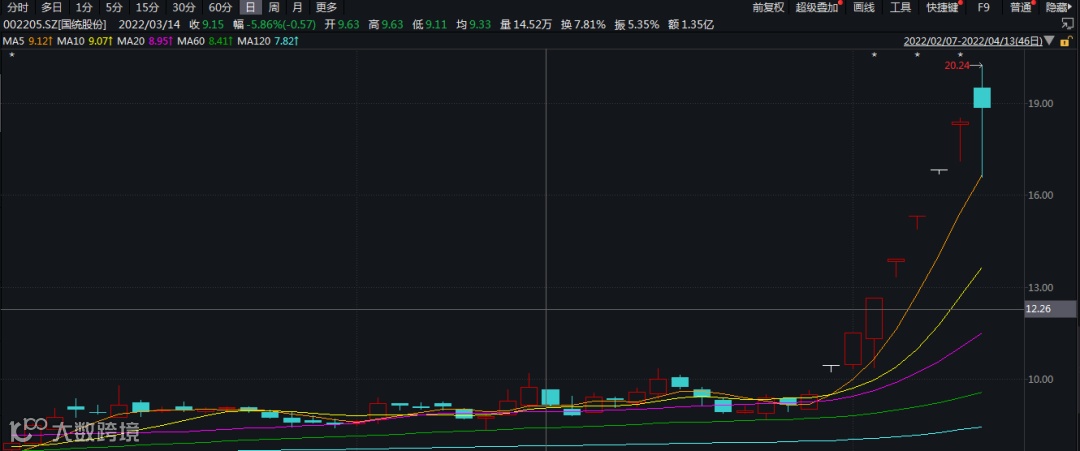Open the 普通 display mode option
1080x451 pixels.
1021,8
